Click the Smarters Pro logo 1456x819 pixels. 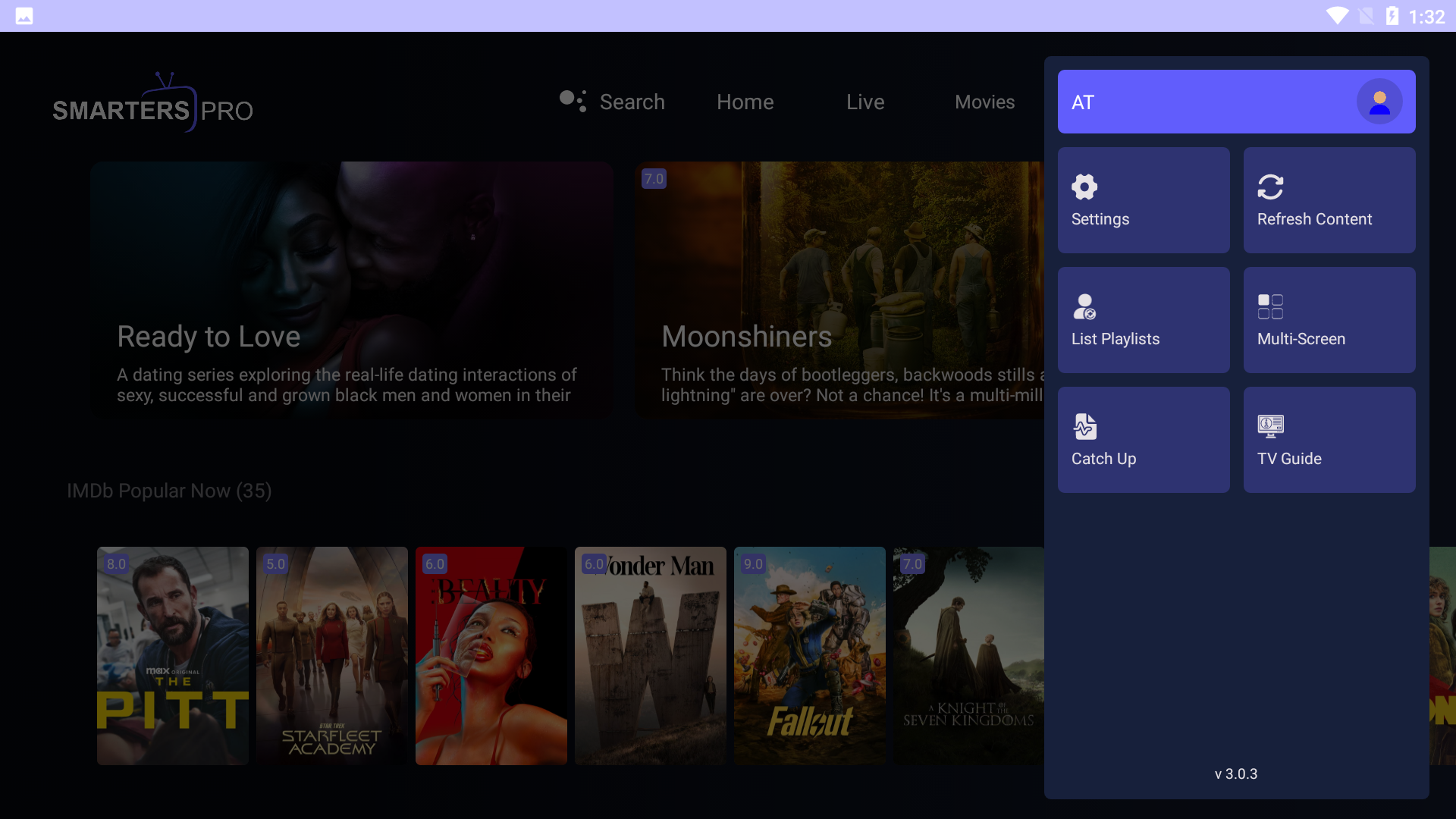152,105
